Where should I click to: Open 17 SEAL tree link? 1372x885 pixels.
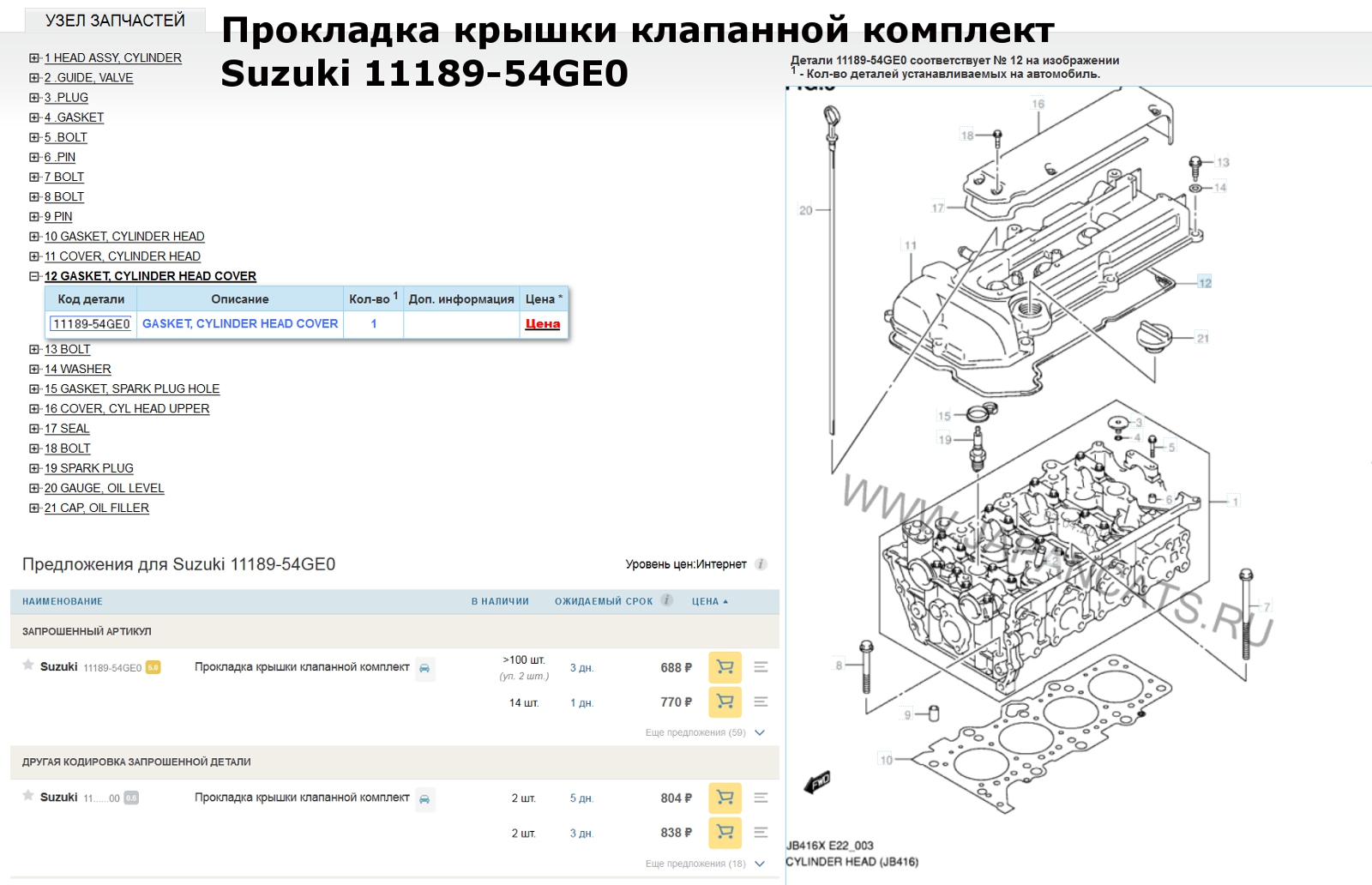(67, 428)
